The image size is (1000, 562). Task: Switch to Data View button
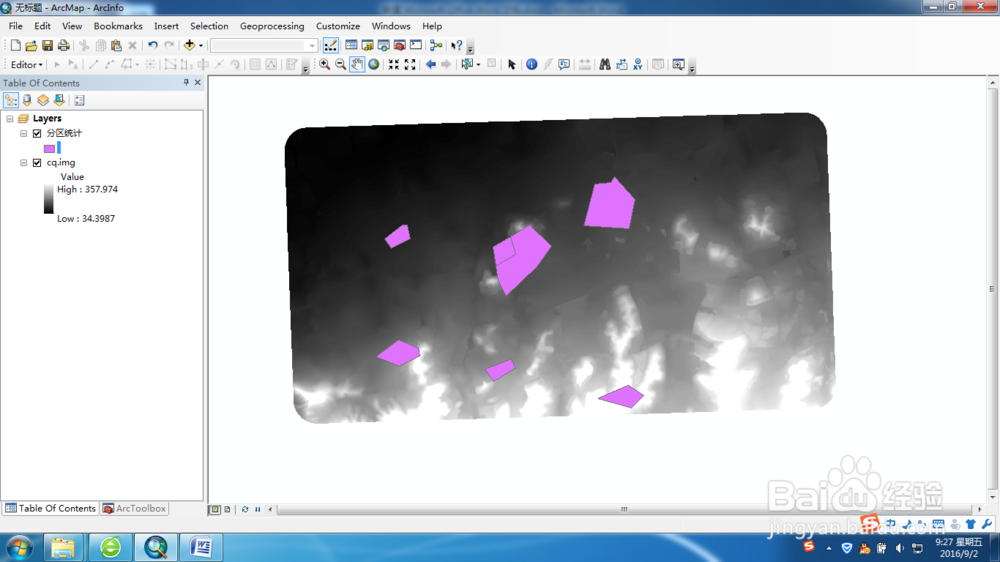(x=215, y=509)
